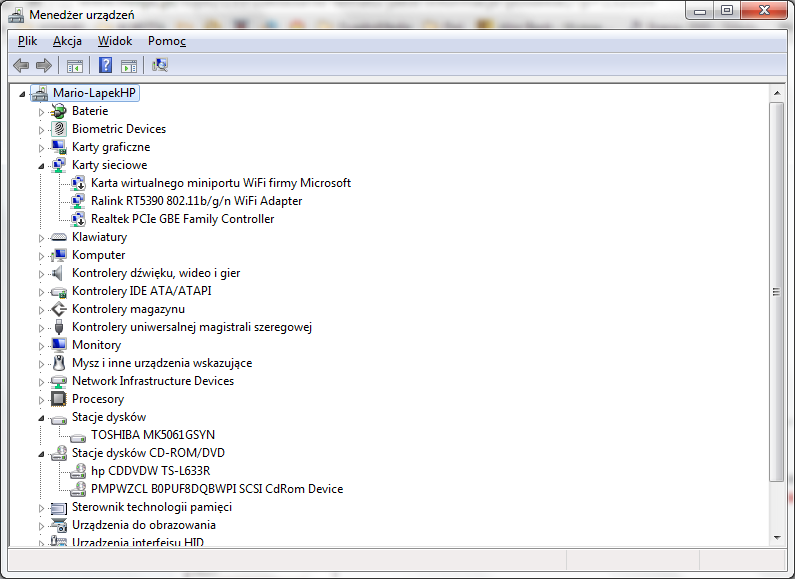
Task: Click the Network Infrastructure Devices icon
Action: tap(59, 381)
